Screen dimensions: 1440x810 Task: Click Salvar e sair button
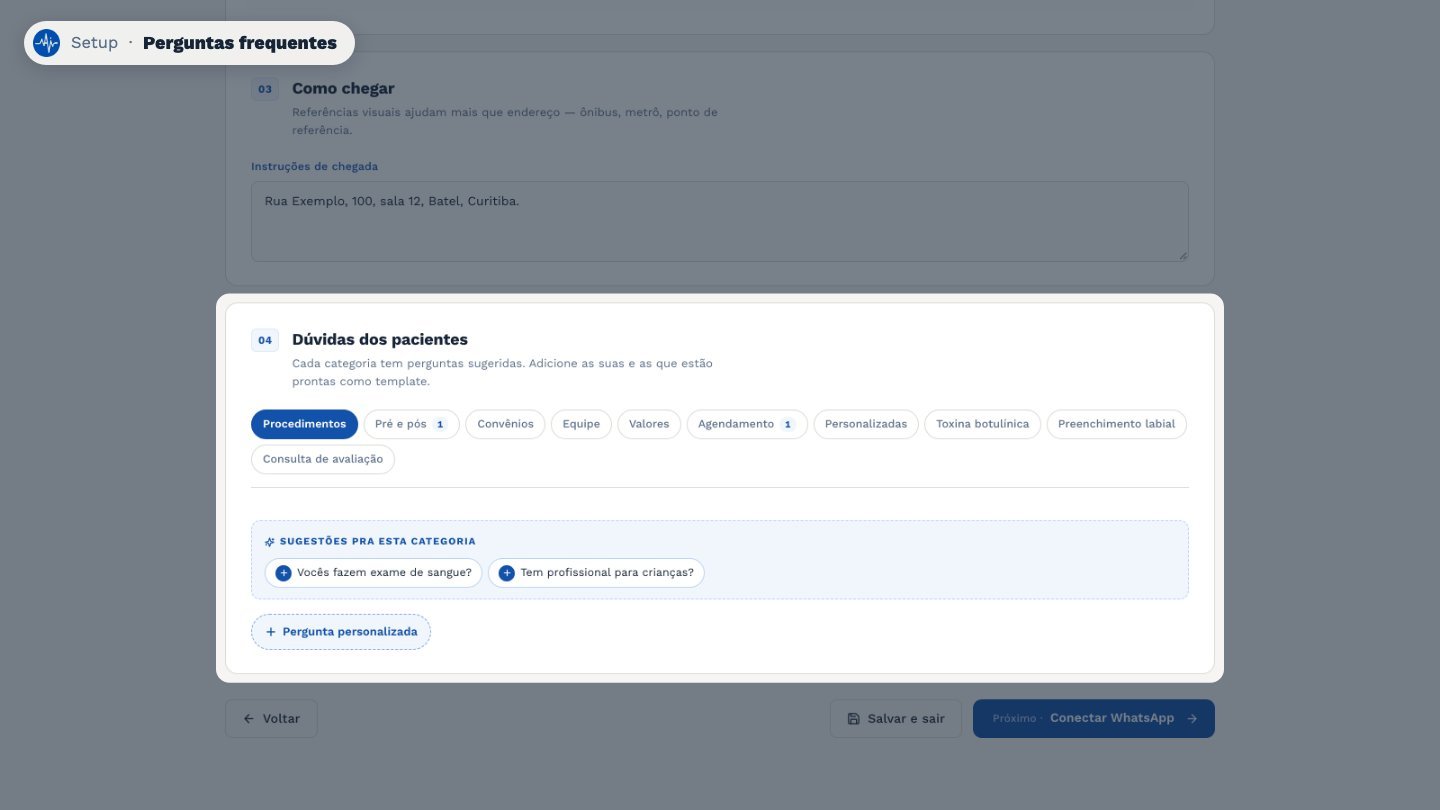tap(895, 719)
